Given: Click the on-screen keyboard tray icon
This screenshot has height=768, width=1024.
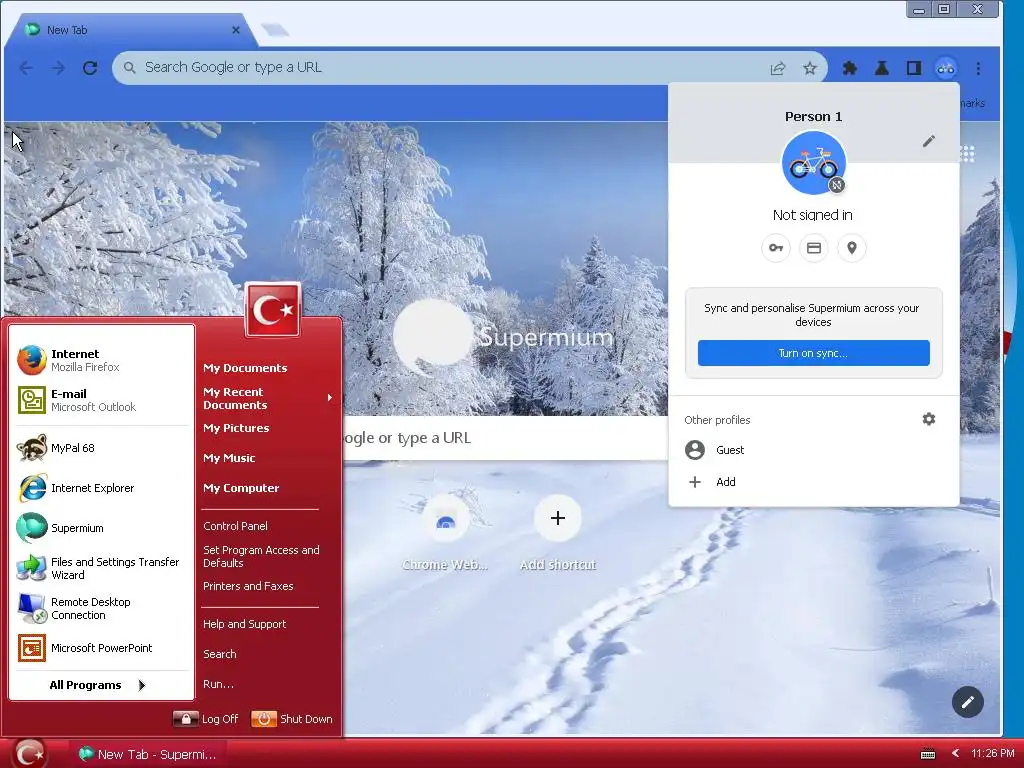Looking at the screenshot, I should tap(927, 754).
